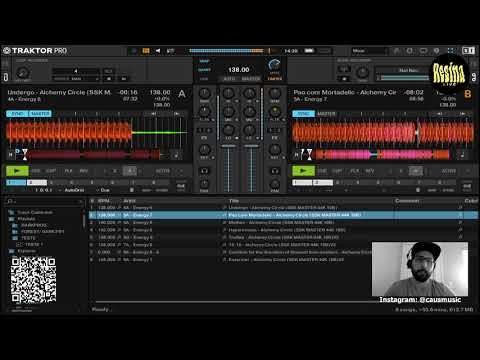Start playback on Deck B
Image resolution: width=480 pixels, height=360 pixels.
coord(303,171)
